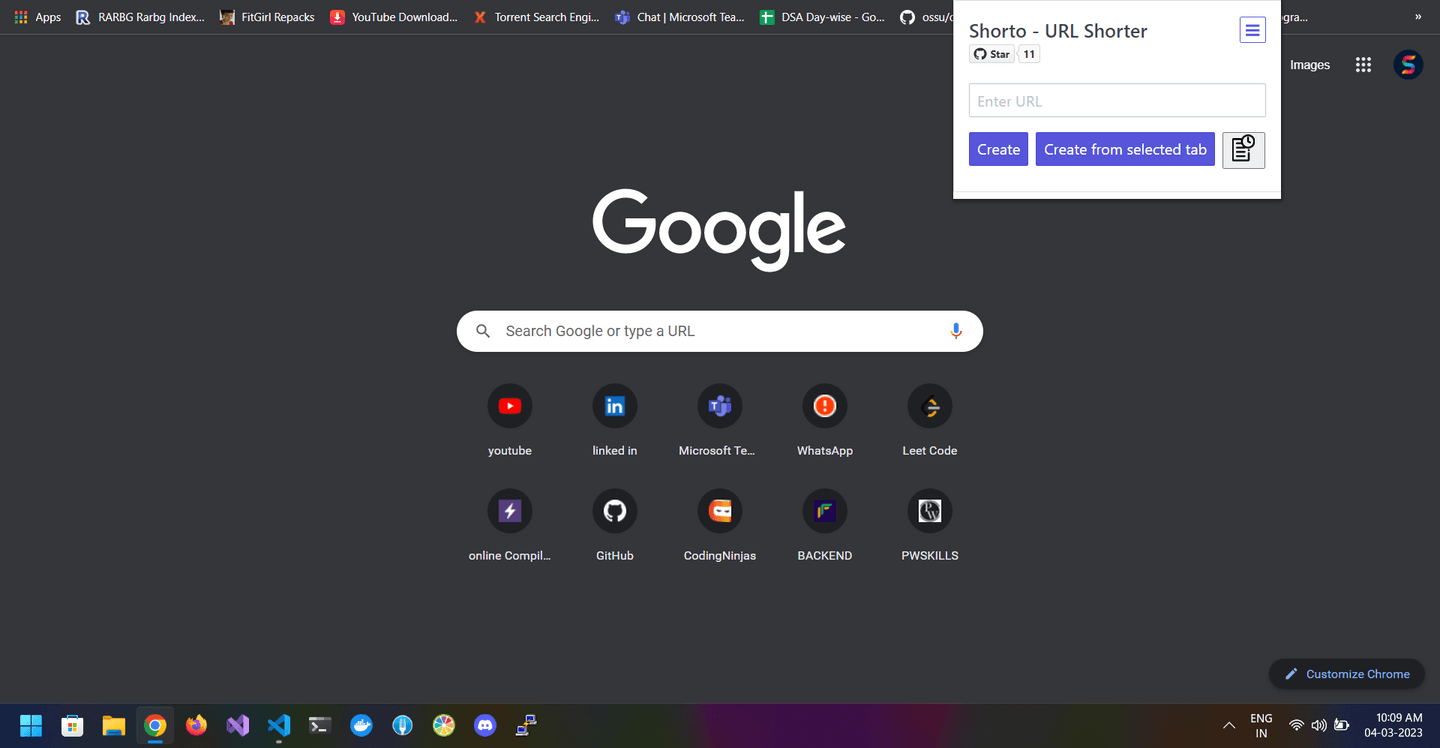The image size is (1440, 748).
Task: Focus the Enter URL input field
Action: (x=1117, y=101)
